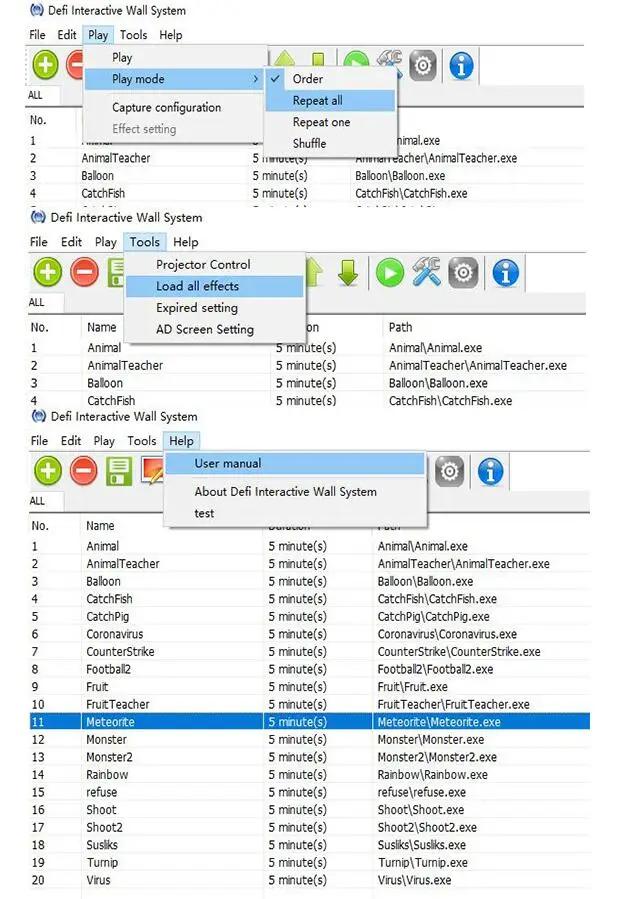Open Capture configuration menu entry
Image resolution: width=628 pixels, height=899 pixels.
point(166,107)
